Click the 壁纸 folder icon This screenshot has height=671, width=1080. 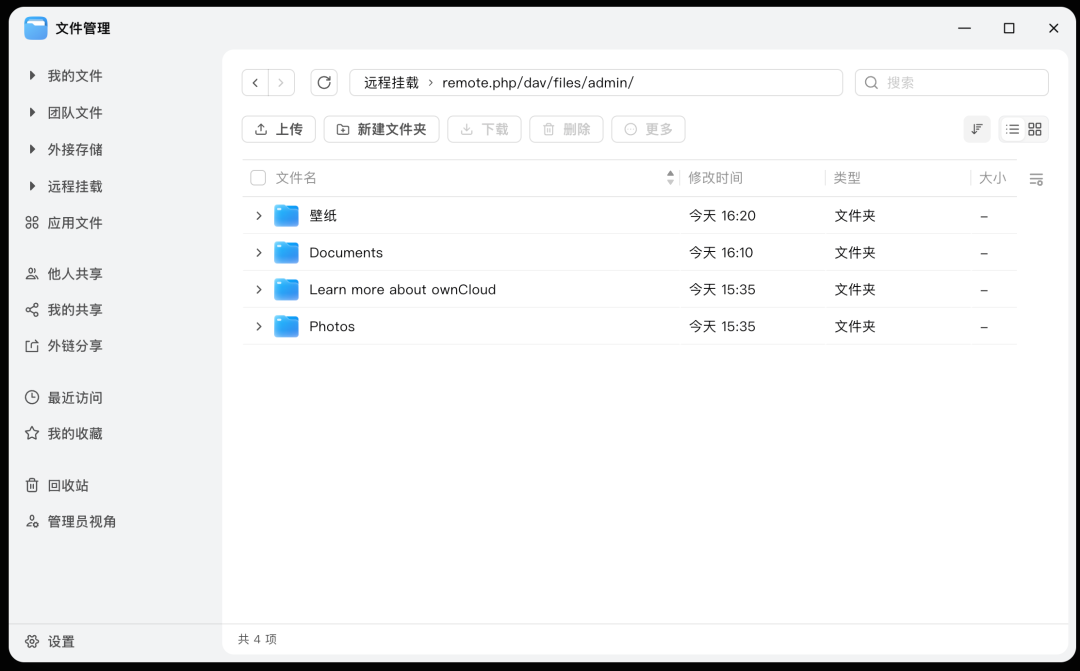point(287,216)
